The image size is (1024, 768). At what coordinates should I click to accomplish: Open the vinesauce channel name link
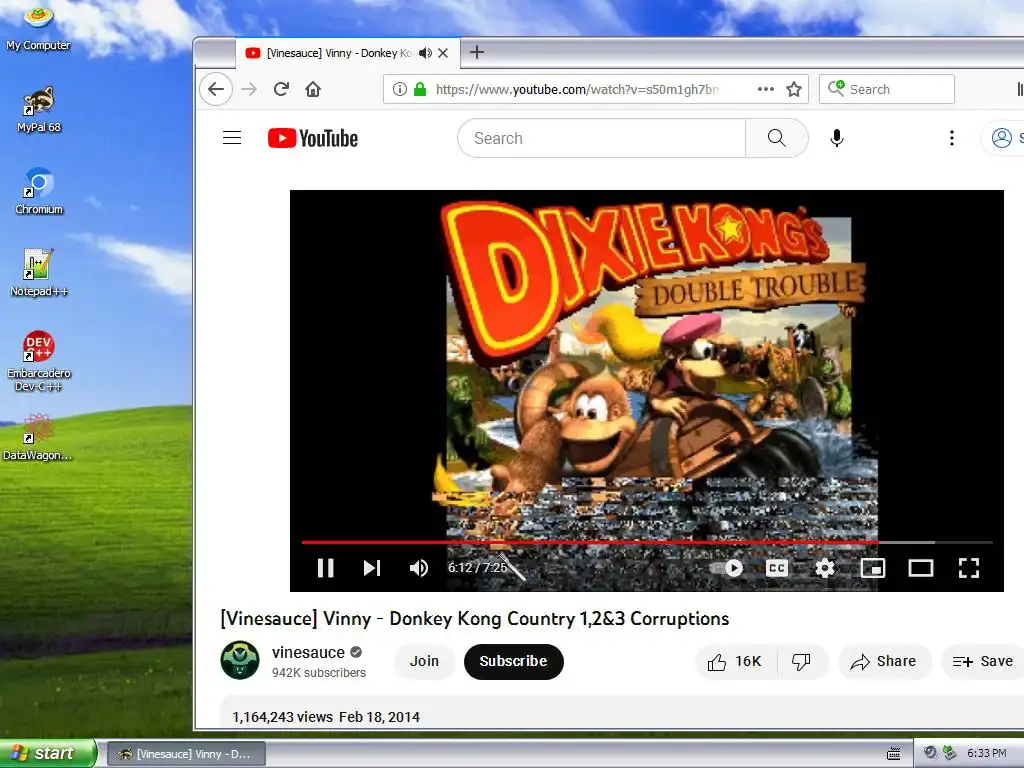[308, 652]
